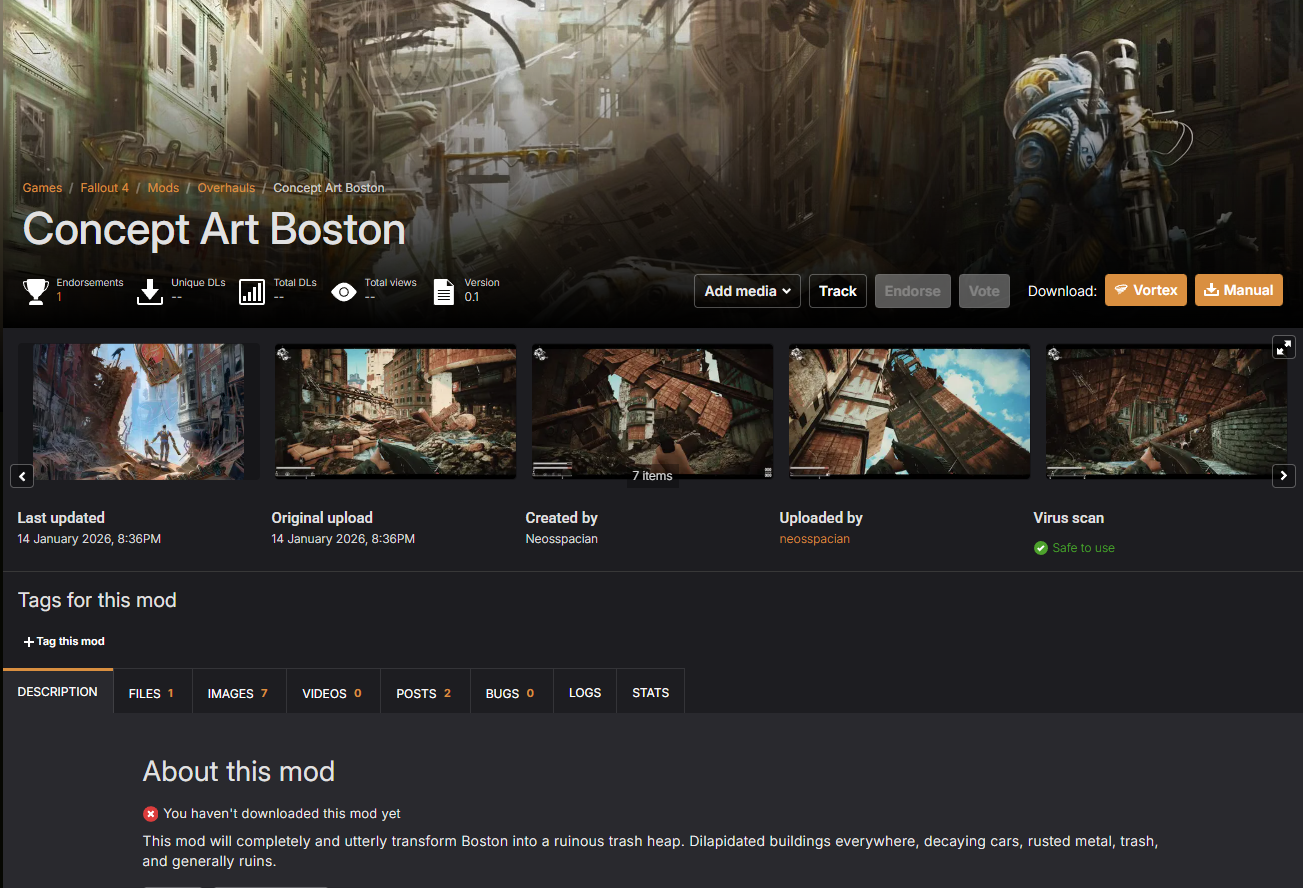The width and height of the screenshot is (1303, 888).
Task: Click the Concept Art Boston title
Action: 214,230
